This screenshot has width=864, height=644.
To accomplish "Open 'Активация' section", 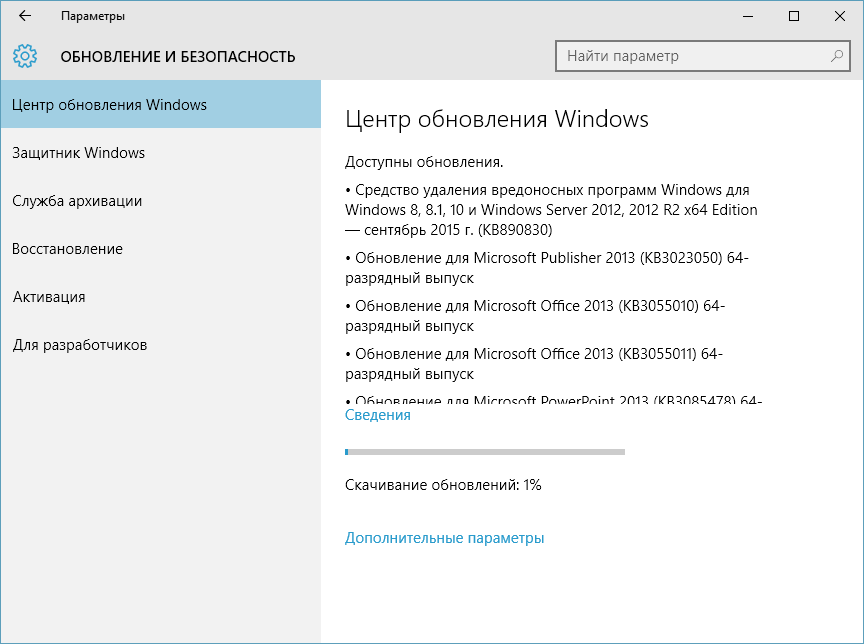I will tap(160, 296).
